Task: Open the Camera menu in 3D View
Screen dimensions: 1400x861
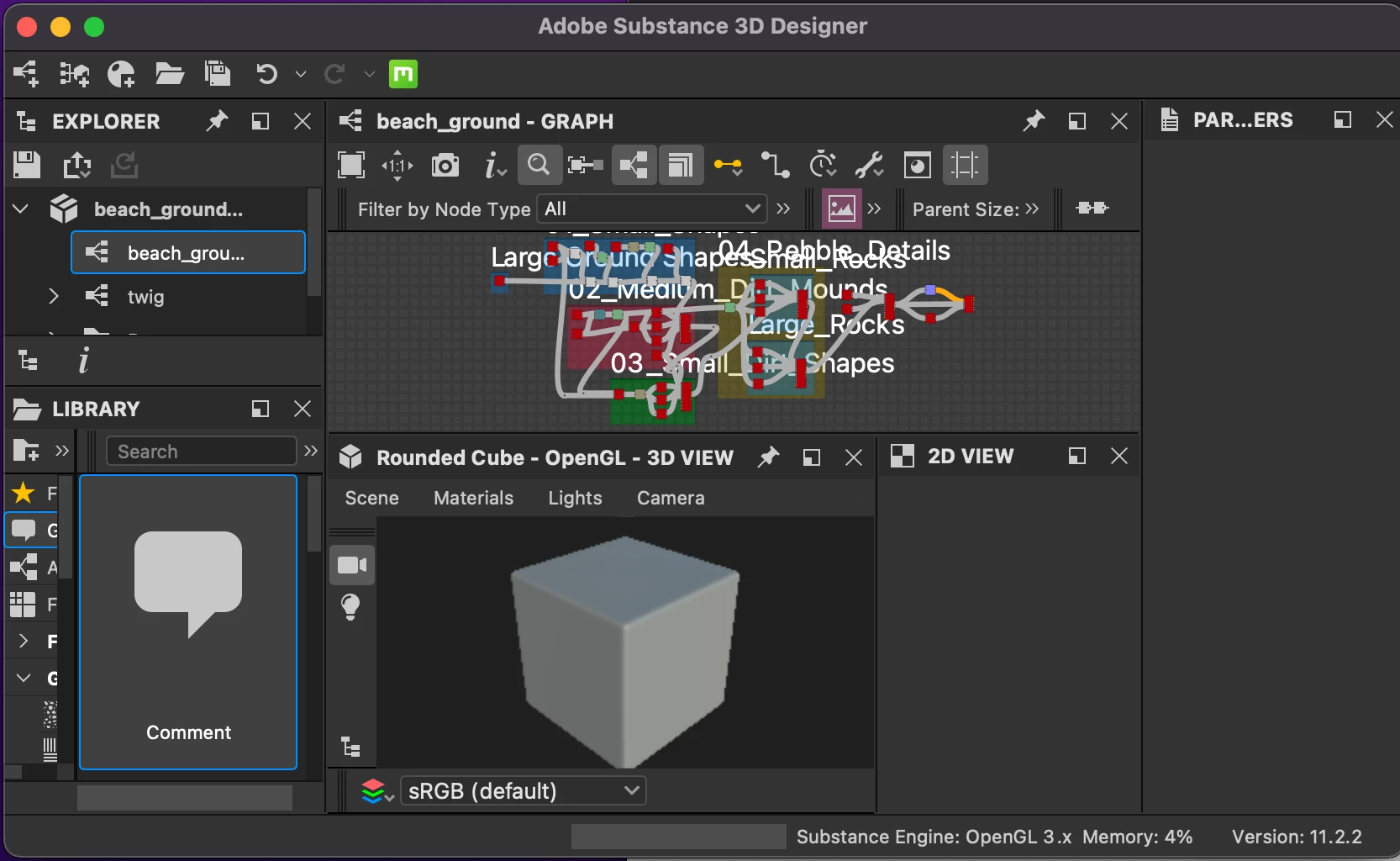Action: point(671,498)
